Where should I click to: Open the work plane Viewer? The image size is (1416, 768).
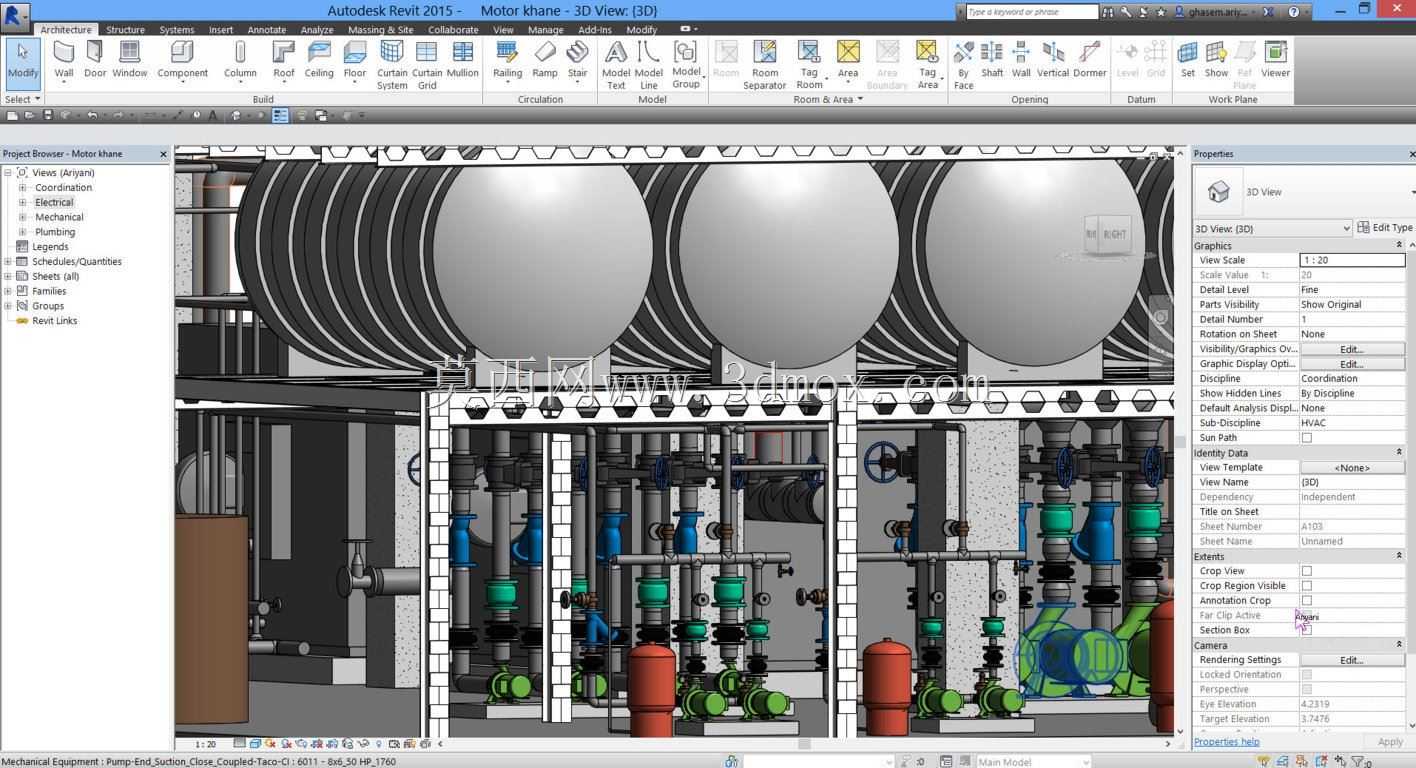(x=1275, y=60)
